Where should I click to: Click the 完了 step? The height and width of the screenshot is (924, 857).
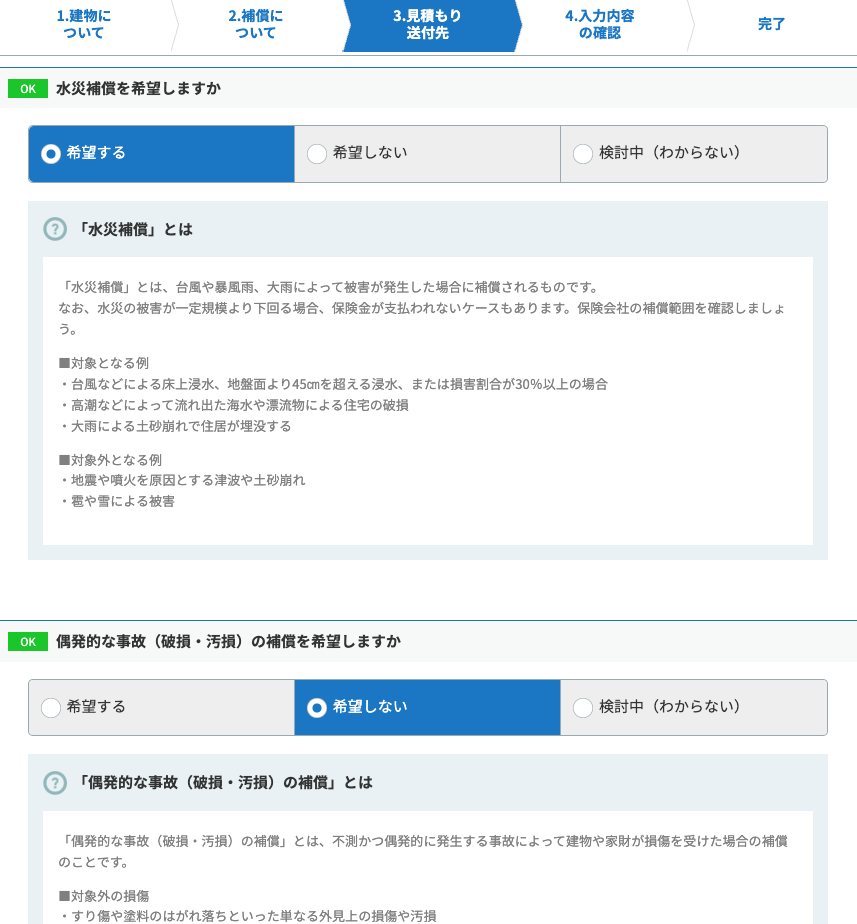pos(771,25)
